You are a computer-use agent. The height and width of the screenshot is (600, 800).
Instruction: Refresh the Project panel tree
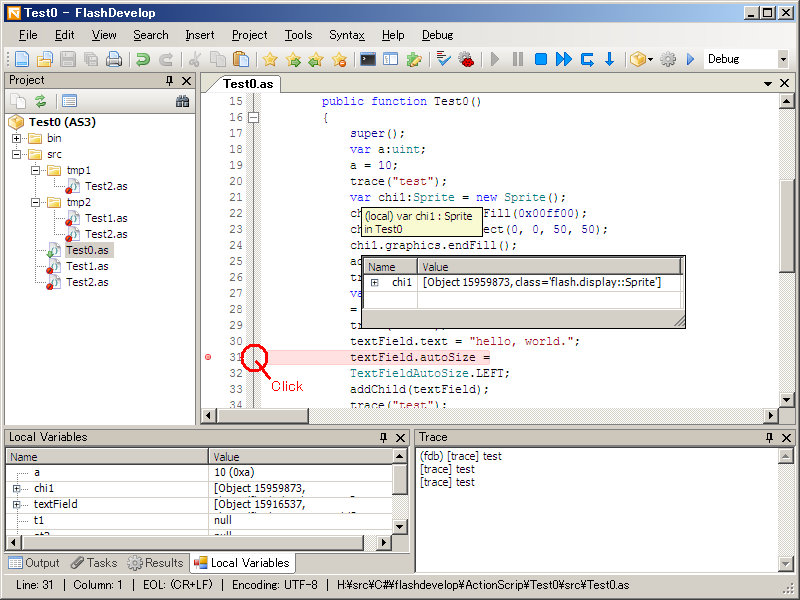click(40, 101)
